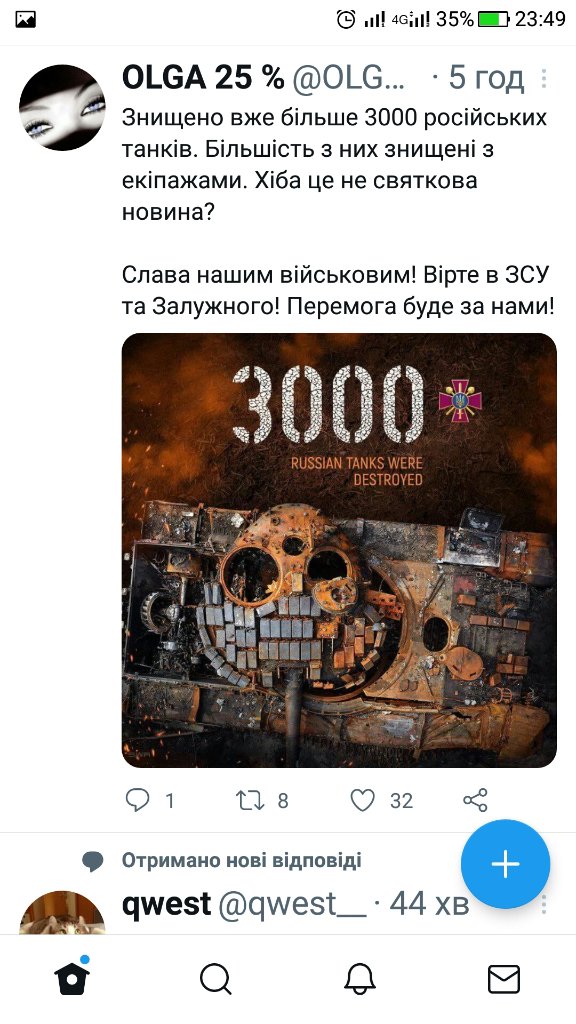
Task: Like OLGA's tweet with heart icon
Action: [x=363, y=800]
